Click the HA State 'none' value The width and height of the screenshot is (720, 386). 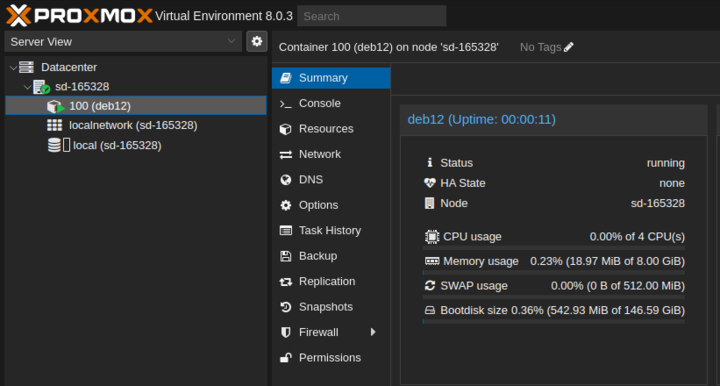coord(672,183)
